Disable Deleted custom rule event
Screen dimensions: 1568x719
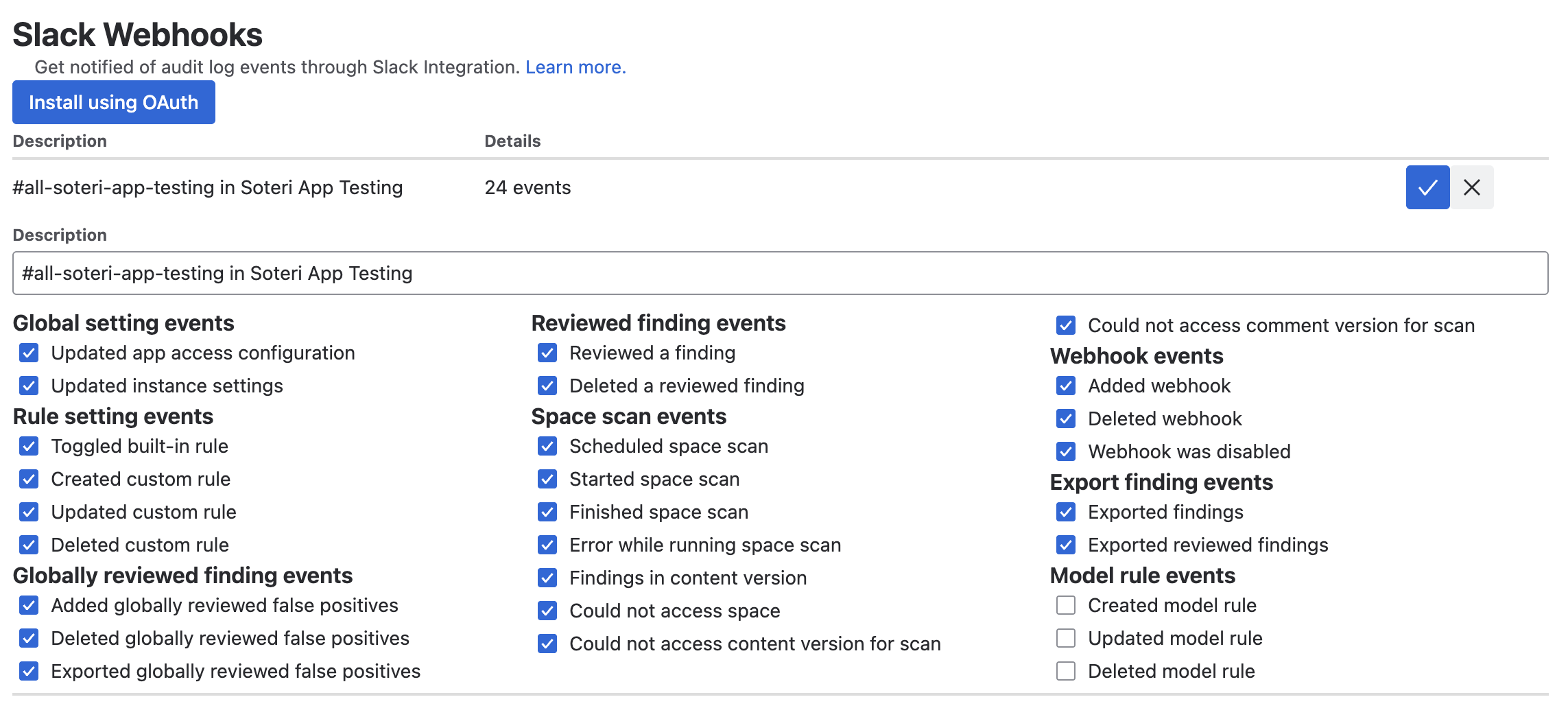pos(29,545)
